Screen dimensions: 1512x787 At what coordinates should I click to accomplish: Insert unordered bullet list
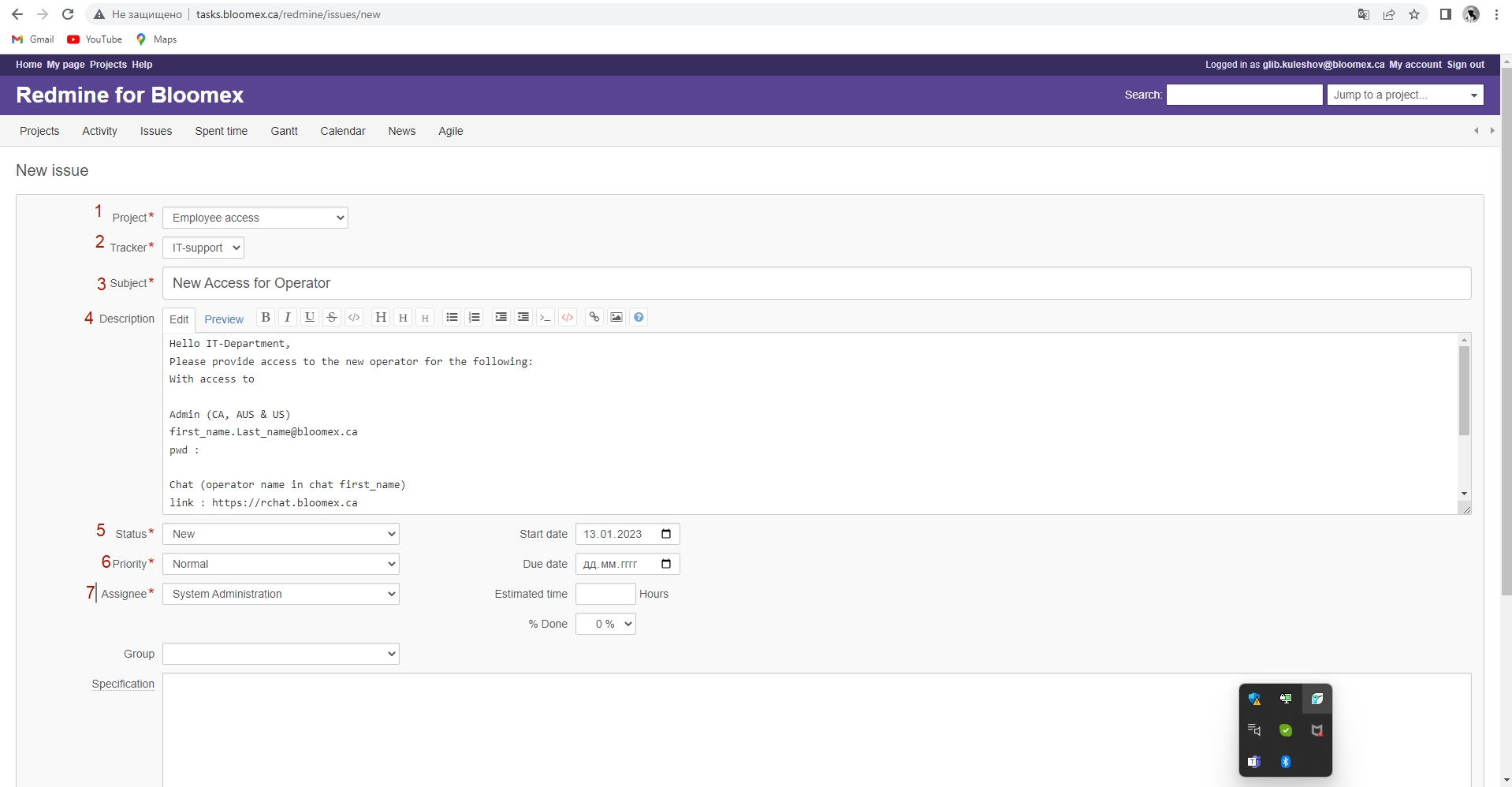(x=452, y=317)
